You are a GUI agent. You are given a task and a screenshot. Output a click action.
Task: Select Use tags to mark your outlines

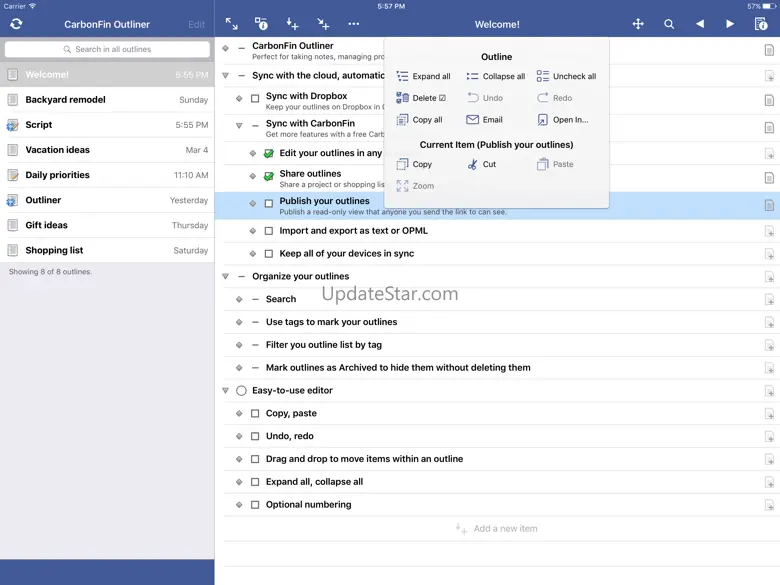(497, 322)
